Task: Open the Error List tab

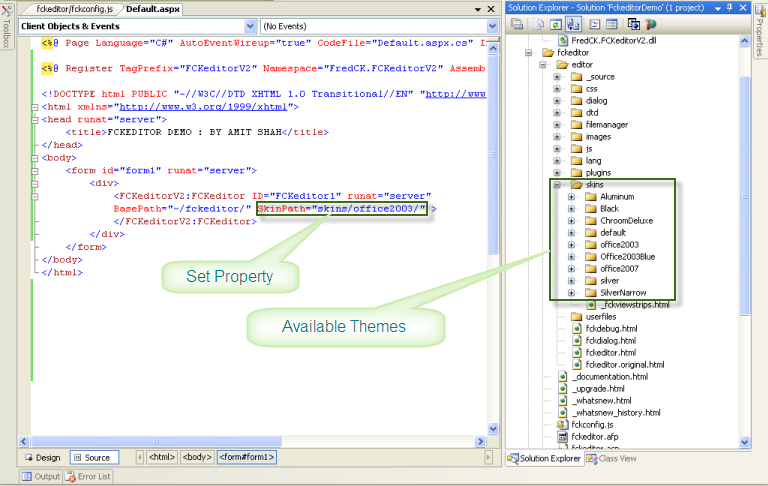Action: (89, 476)
